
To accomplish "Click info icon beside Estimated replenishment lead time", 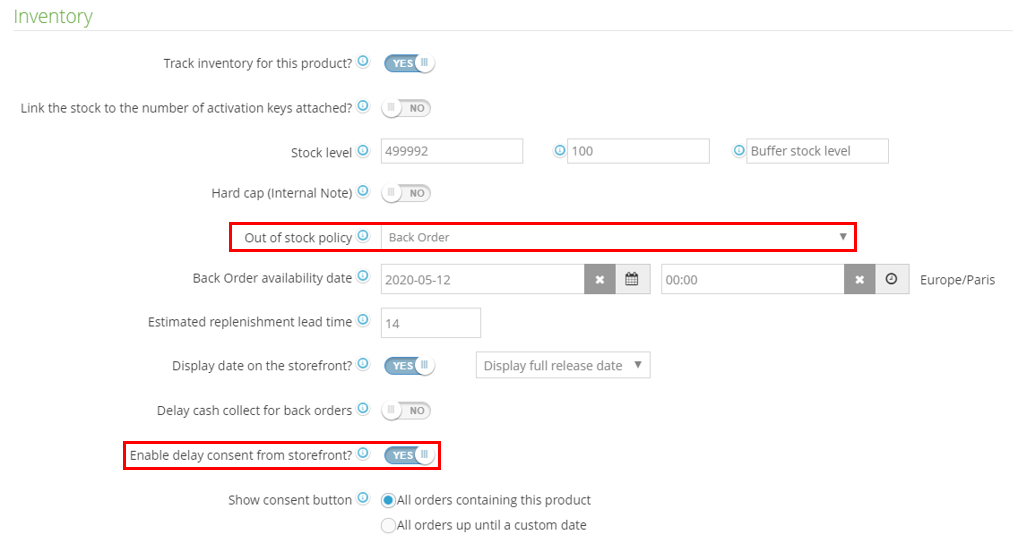I will [363, 321].
